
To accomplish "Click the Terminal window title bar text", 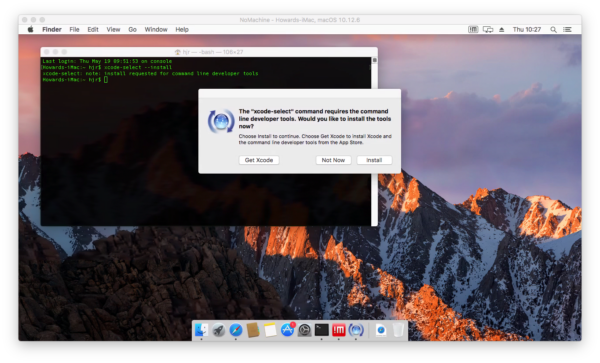I will coord(213,52).
